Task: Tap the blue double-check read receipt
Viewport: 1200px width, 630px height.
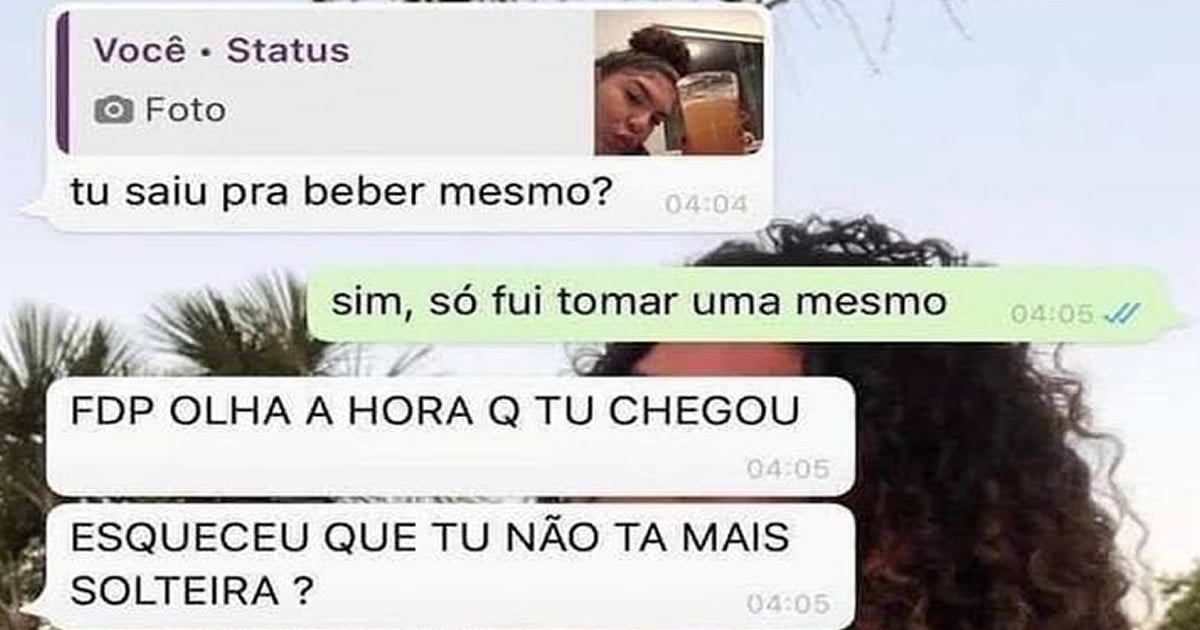Action: click(x=1120, y=314)
